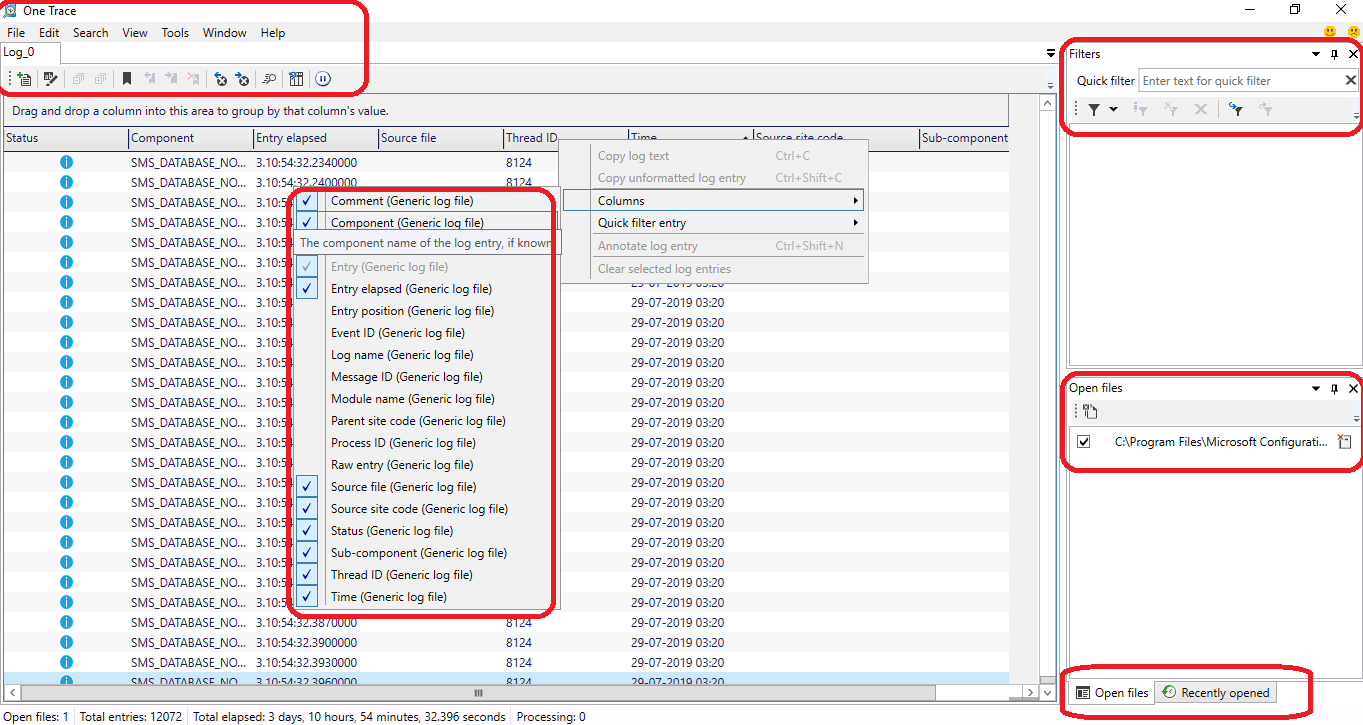This screenshot has width=1363, height=725.
Task: Switch to the Recently opened tab
Action: pyautogui.click(x=1216, y=692)
